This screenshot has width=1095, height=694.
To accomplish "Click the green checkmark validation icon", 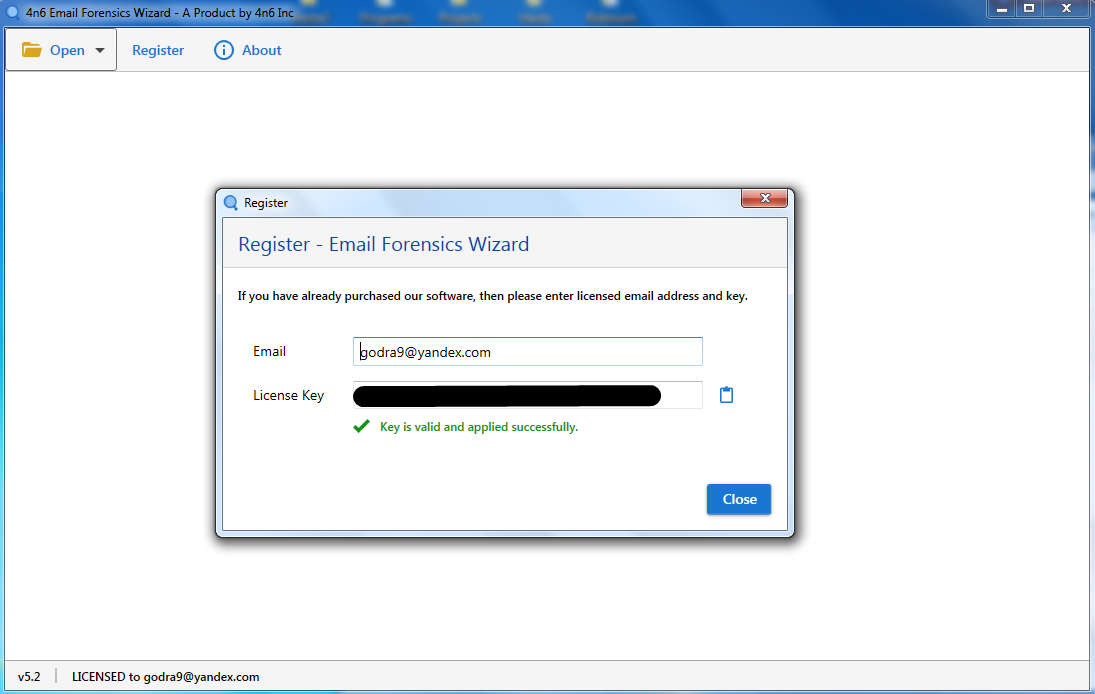I will [x=361, y=426].
